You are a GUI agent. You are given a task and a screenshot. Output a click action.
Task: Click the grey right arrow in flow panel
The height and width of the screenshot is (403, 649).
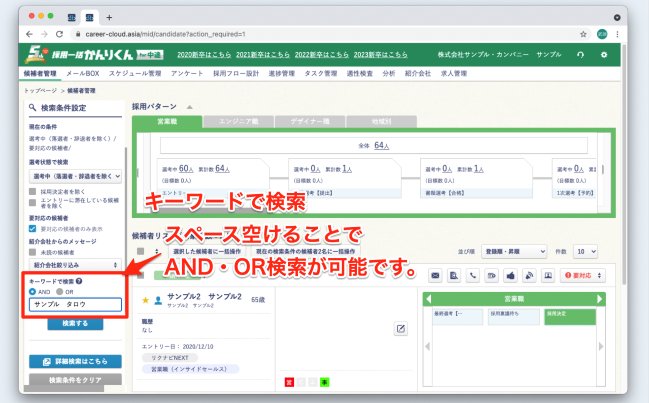601,346
